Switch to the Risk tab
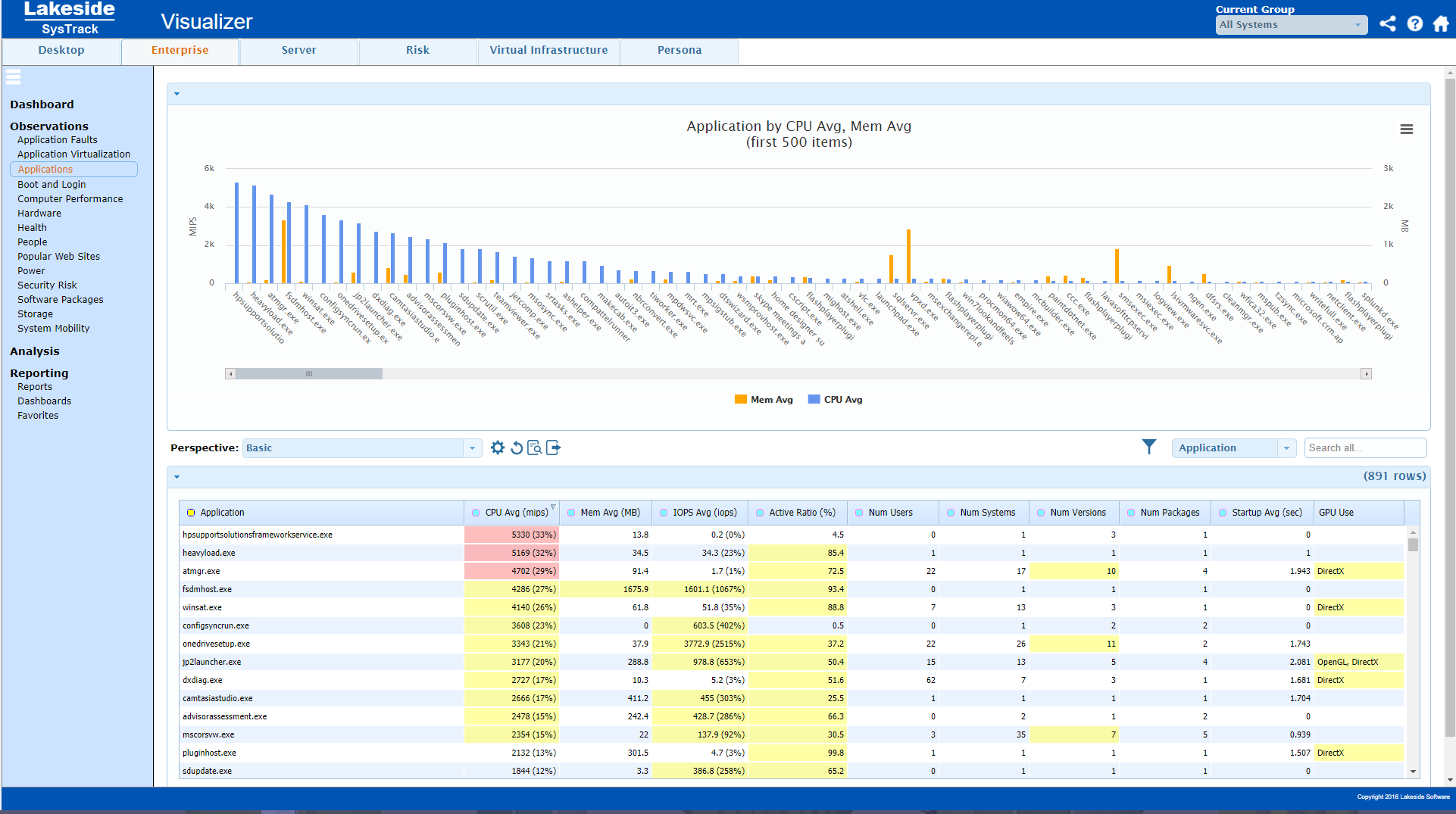The image size is (1456, 814). (x=418, y=51)
